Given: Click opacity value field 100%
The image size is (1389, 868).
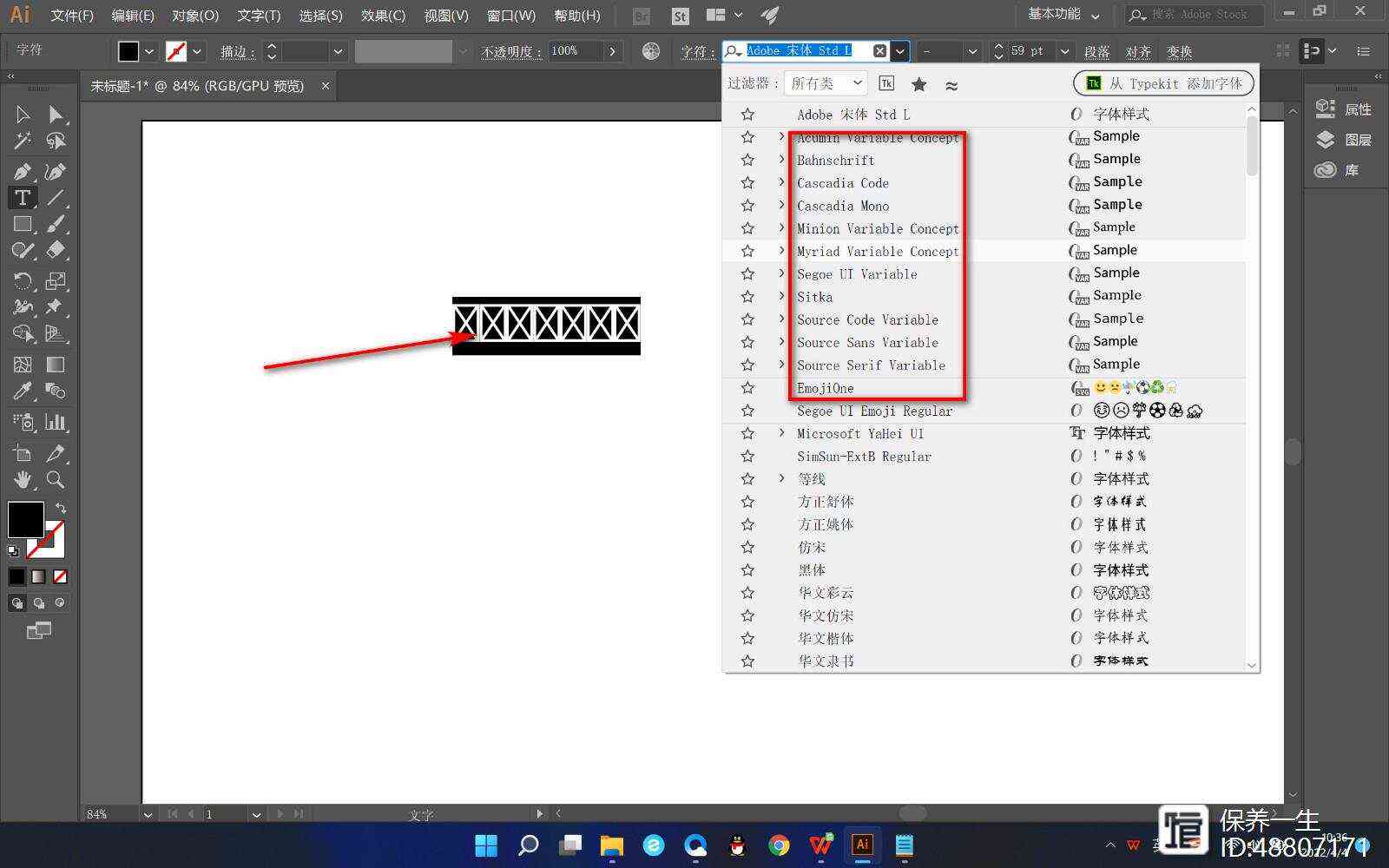Looking at the screenshot, I should 576,51.
